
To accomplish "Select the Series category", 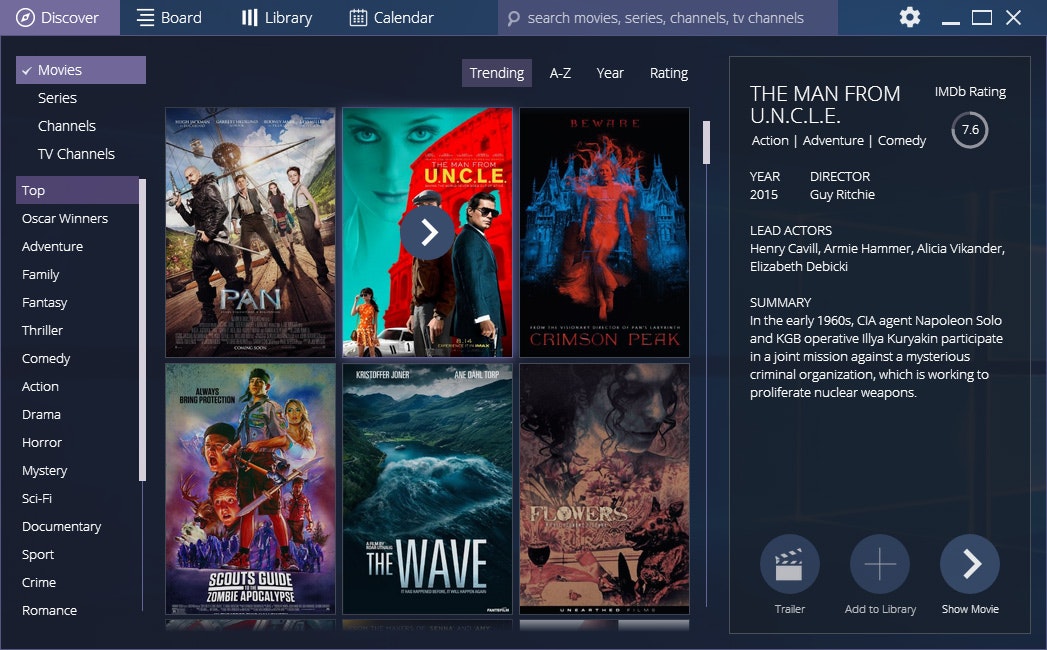I will click(57, 98).
